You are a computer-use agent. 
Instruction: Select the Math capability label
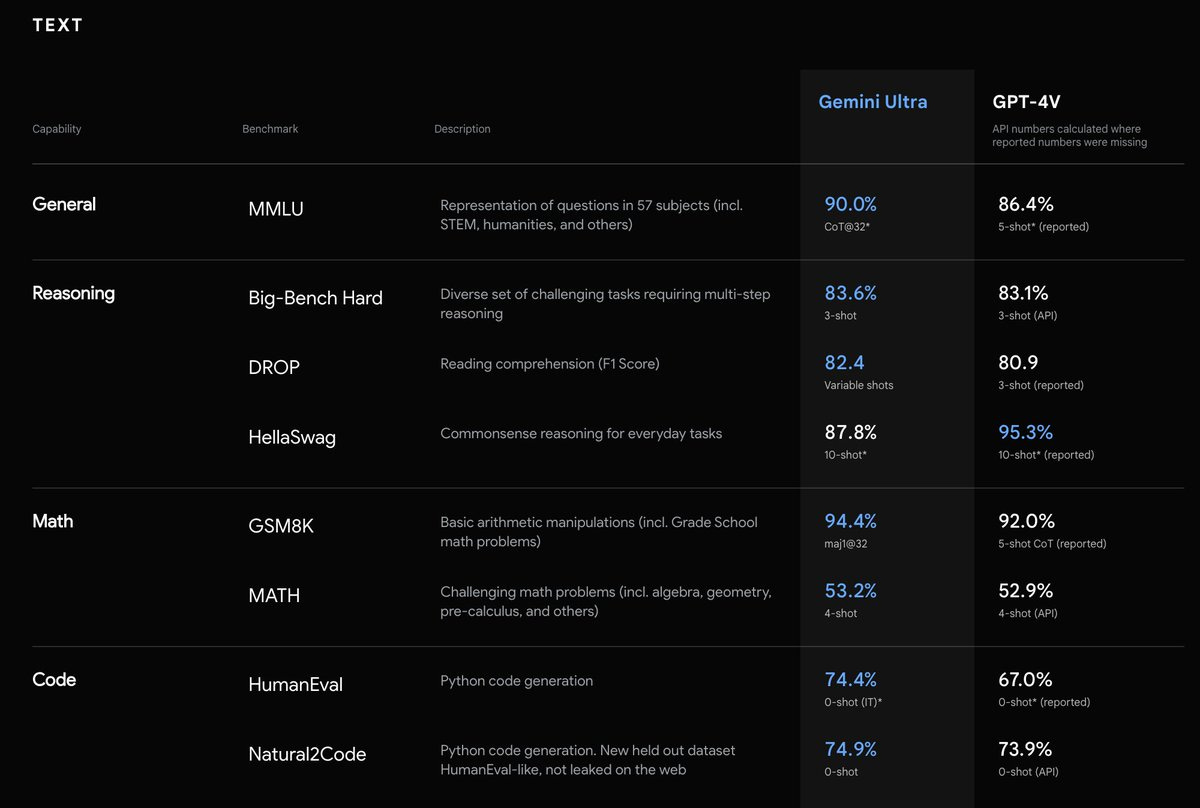click(x=53, y=521)
